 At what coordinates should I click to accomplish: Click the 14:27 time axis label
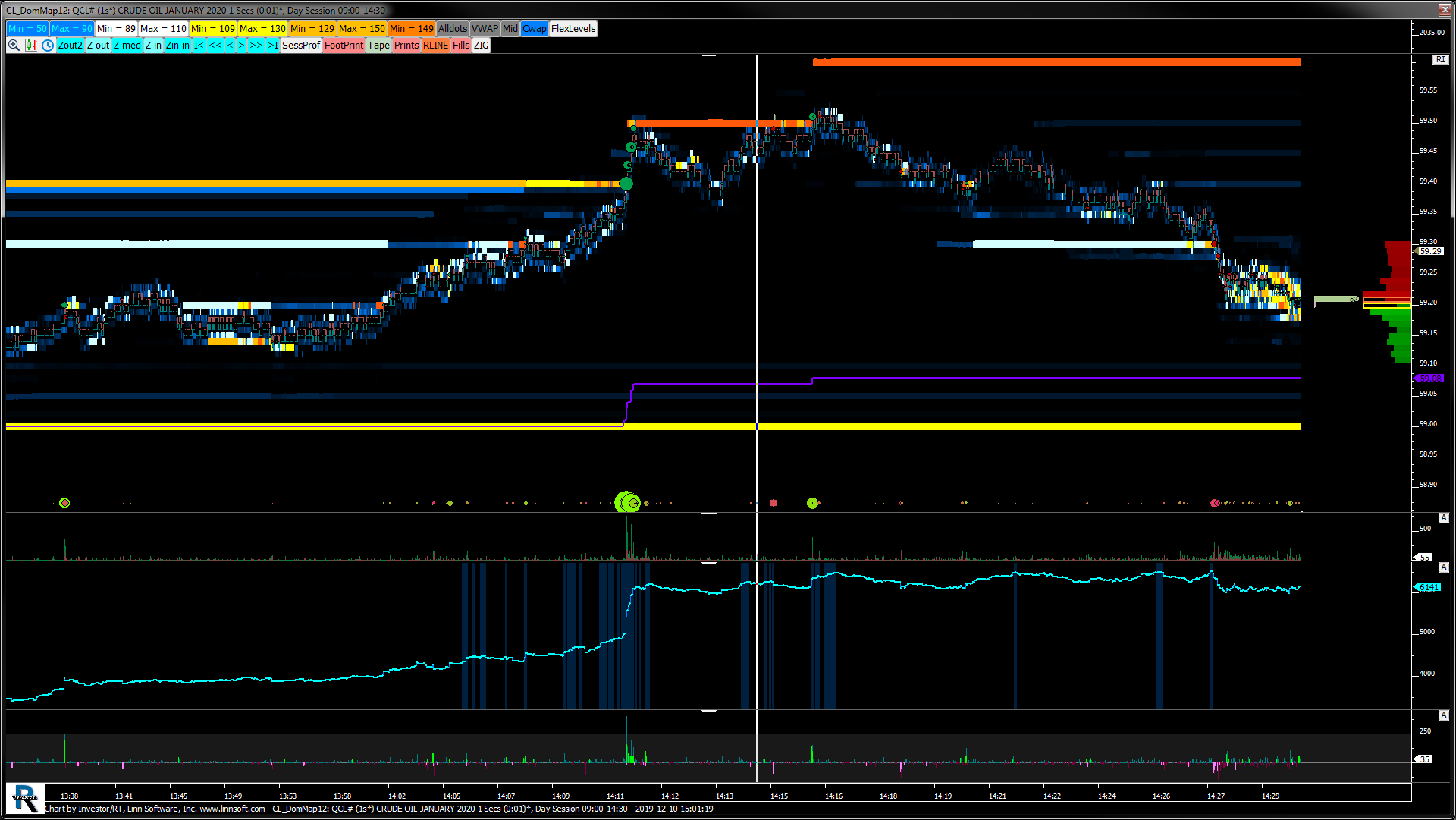tap(1216, 796)
